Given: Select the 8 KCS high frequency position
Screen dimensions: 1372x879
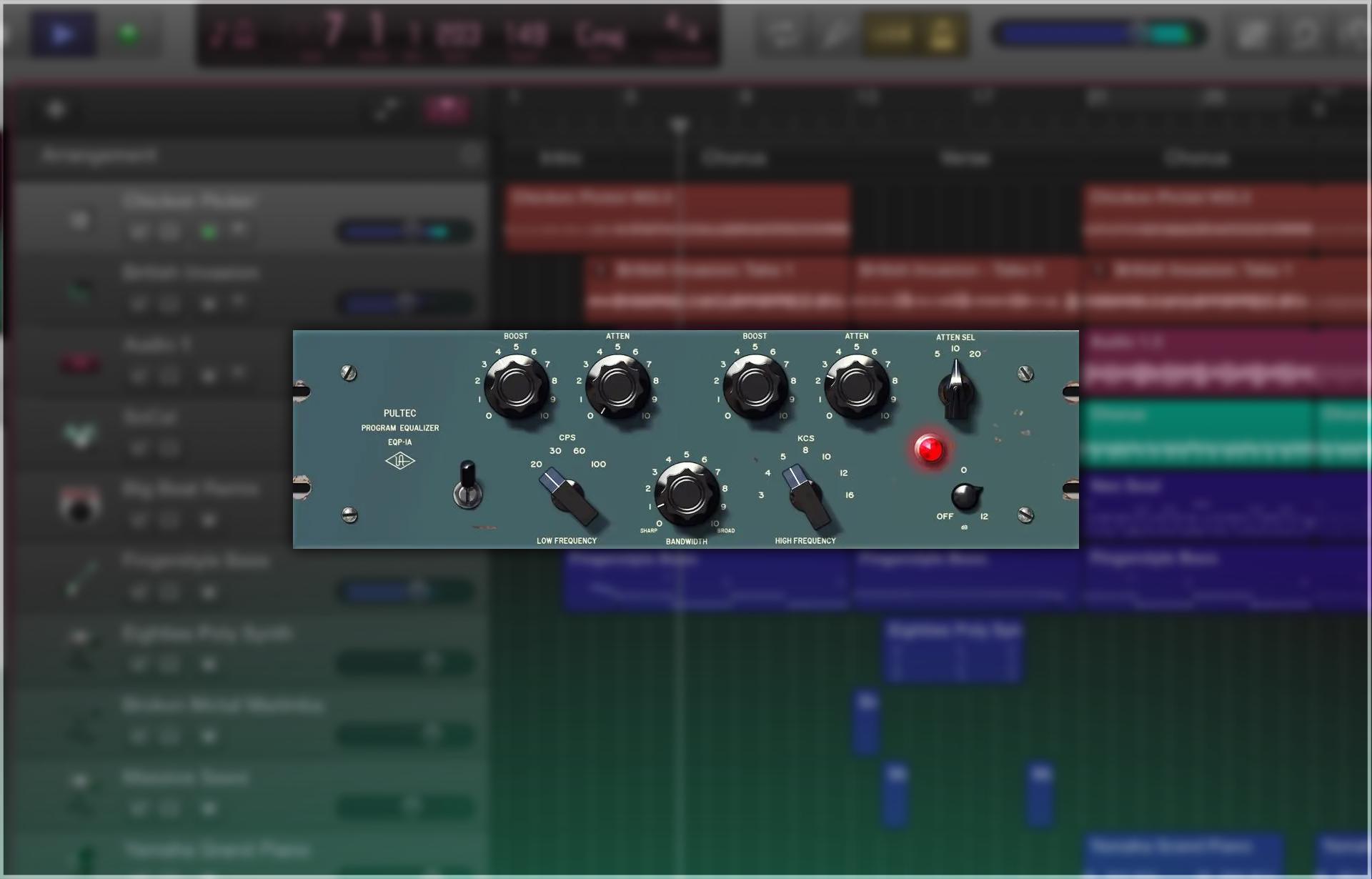Looking at the screenshot, I should (x=805, y=450).
